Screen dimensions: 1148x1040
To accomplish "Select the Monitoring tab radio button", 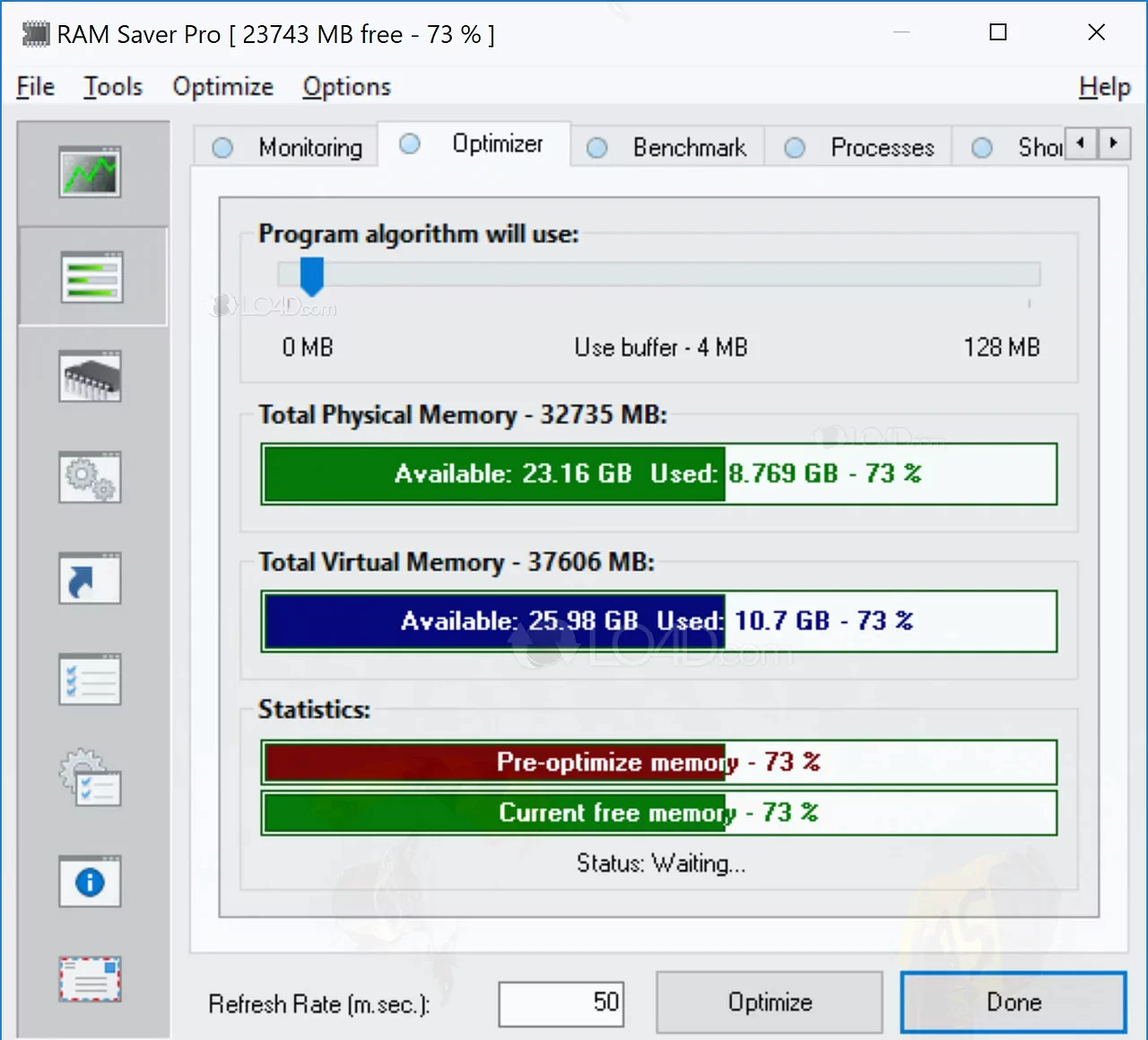I will (x=222, y=147).
